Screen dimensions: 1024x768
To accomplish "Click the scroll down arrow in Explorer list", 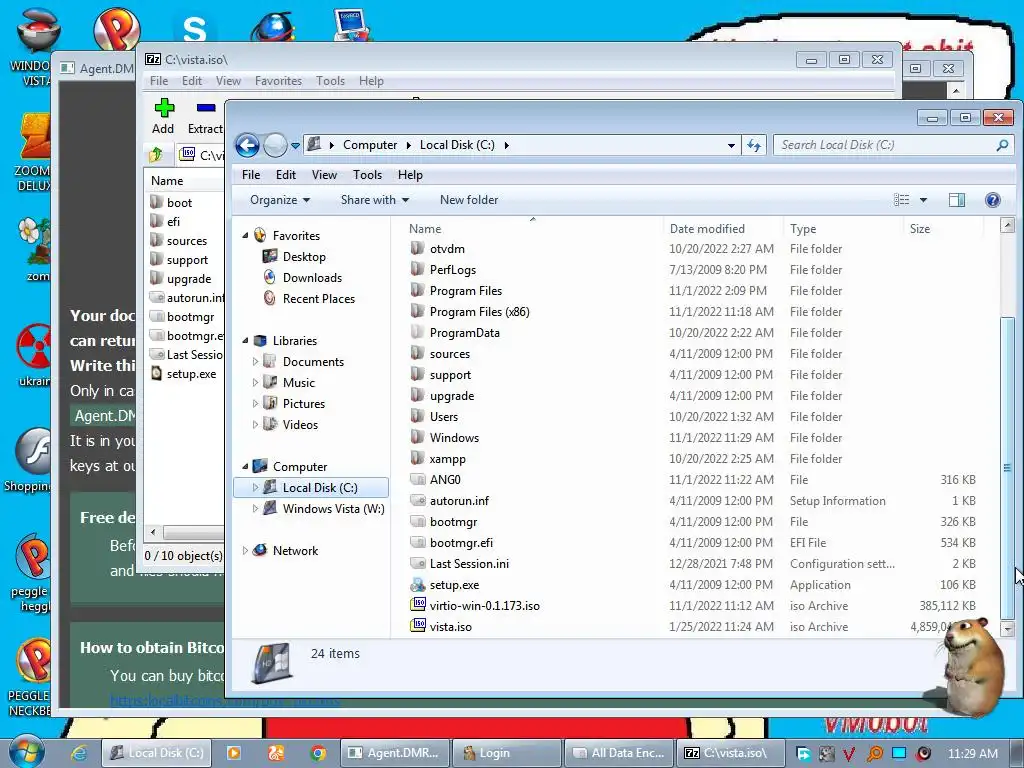I will (1007, 629).
